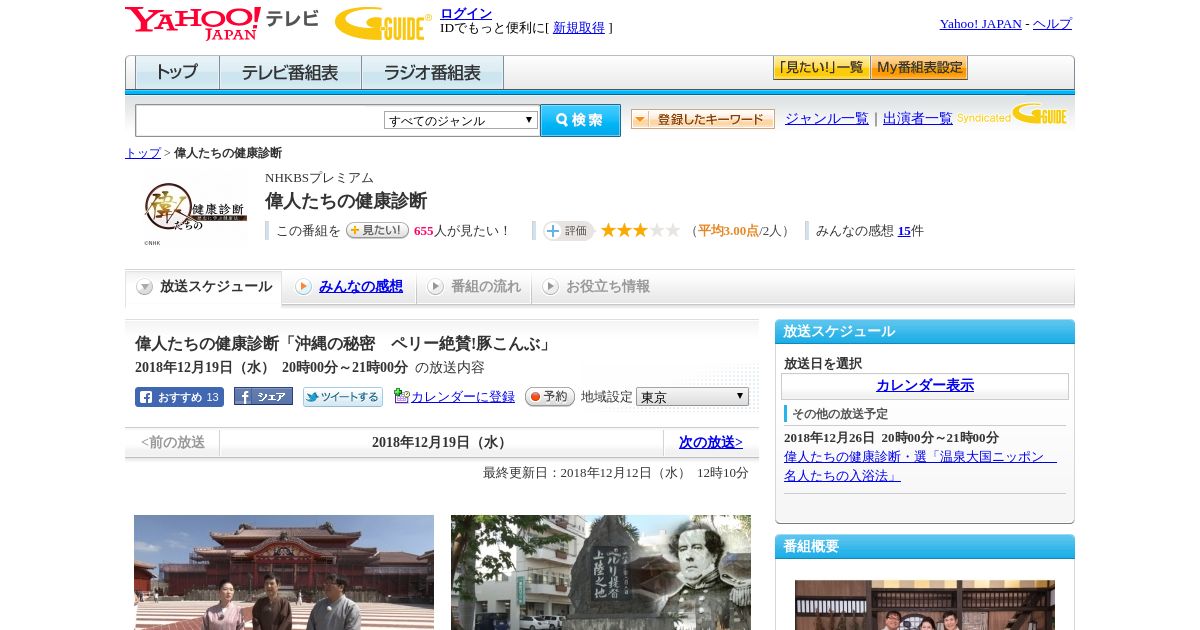Screen dimensions: 1200x630
Task: Go to Yahoo! JAPAN link
Action: coord(980,24)
